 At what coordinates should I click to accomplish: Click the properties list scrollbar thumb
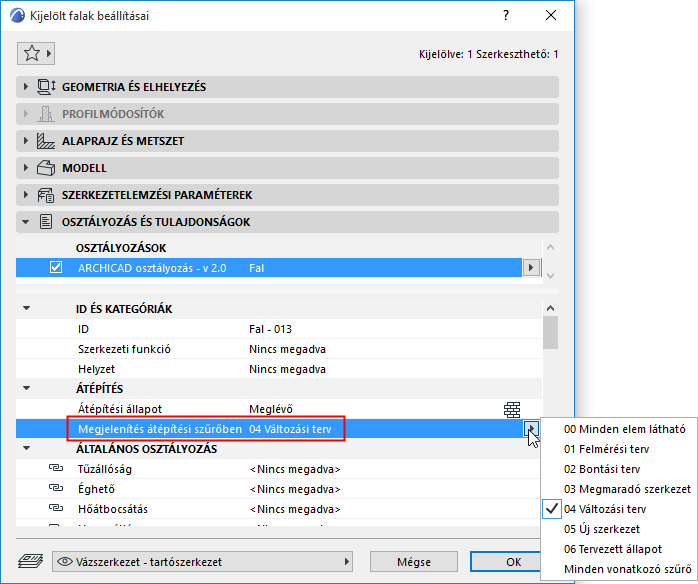click(x=551, y=333)
